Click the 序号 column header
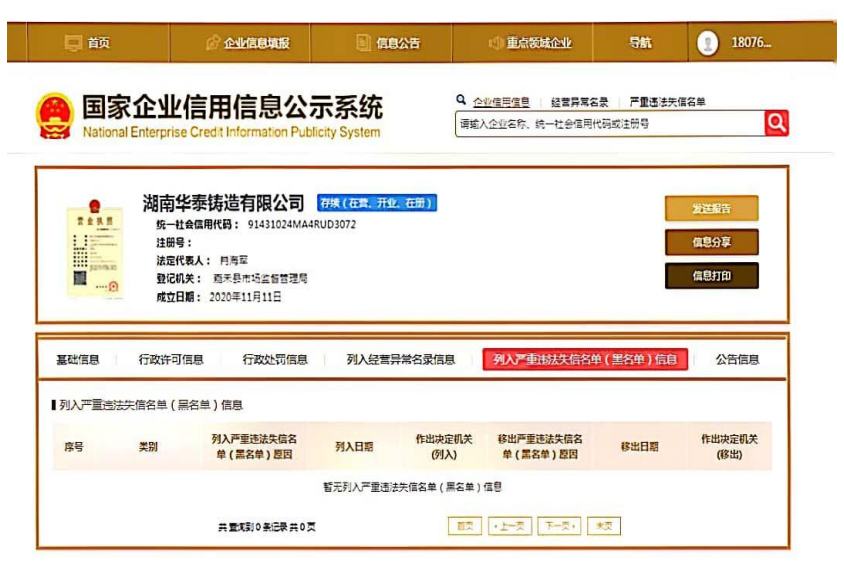The image size is (844, 575). click(x=74, y=447)
